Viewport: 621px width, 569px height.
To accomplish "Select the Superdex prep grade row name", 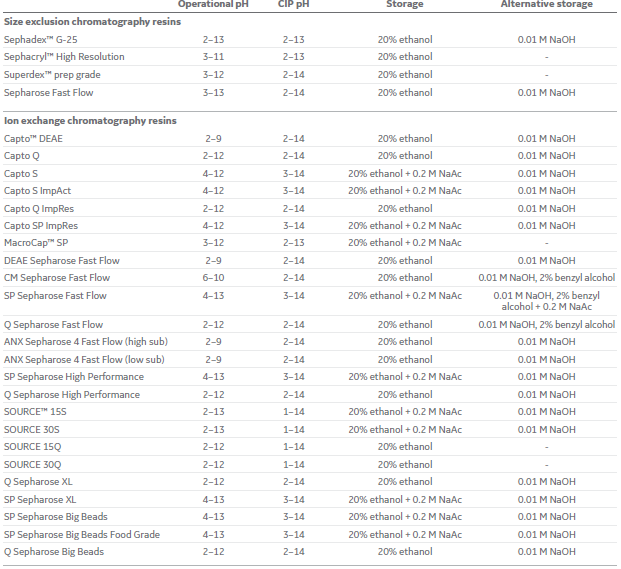I will [x=52, y=75].
